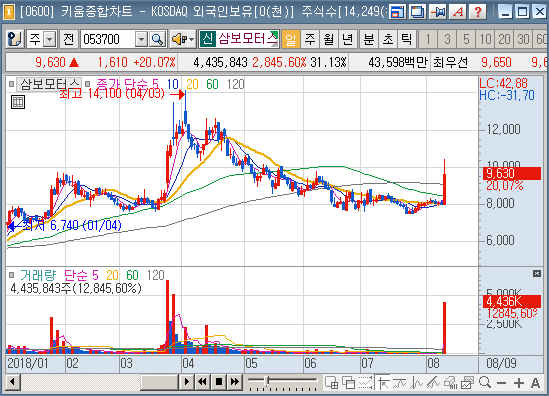Toggle the small square beside 삼보모터스 chart label
Image resolution: width=549 pixels, height=396 pixels.
click(11, 84)
